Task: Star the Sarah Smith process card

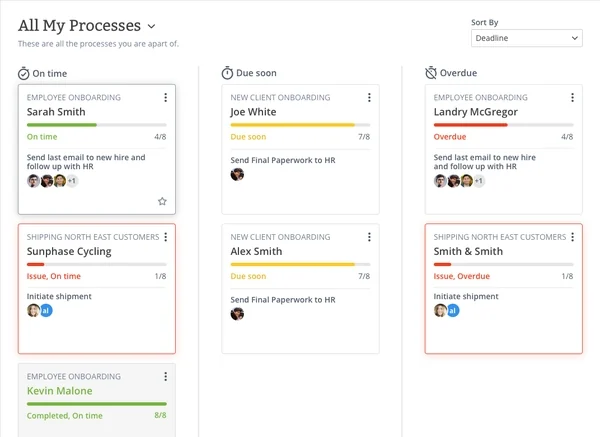Action: 162,201
